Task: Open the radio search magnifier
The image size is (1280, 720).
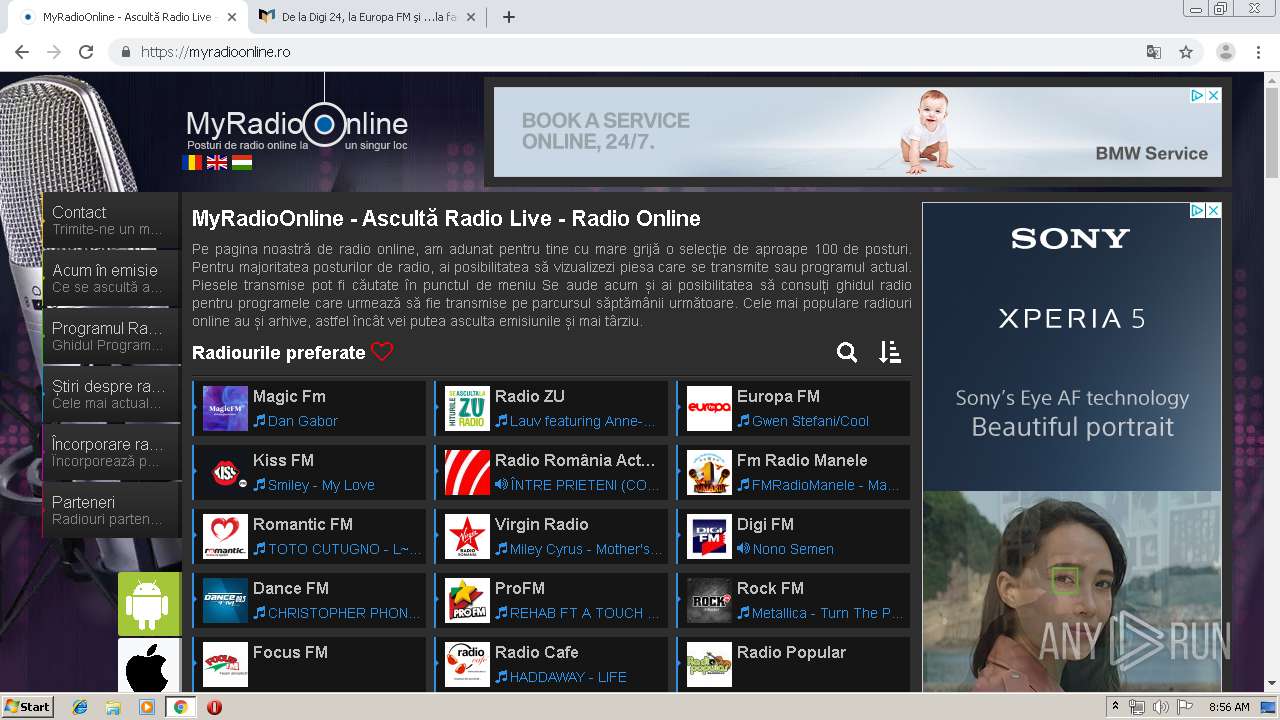Action: [847, 352]
